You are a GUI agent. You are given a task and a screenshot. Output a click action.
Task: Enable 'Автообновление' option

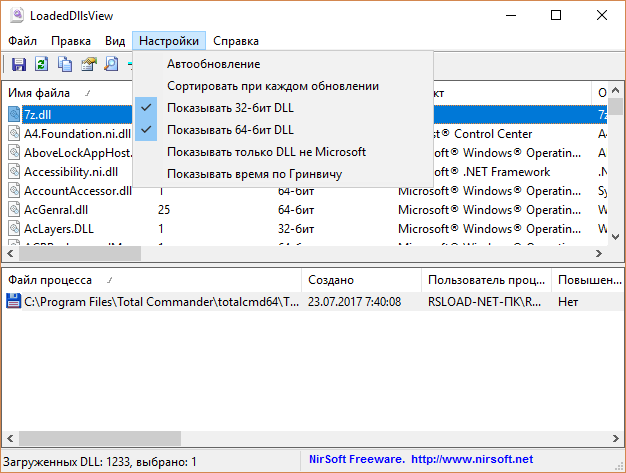(214, 64)
